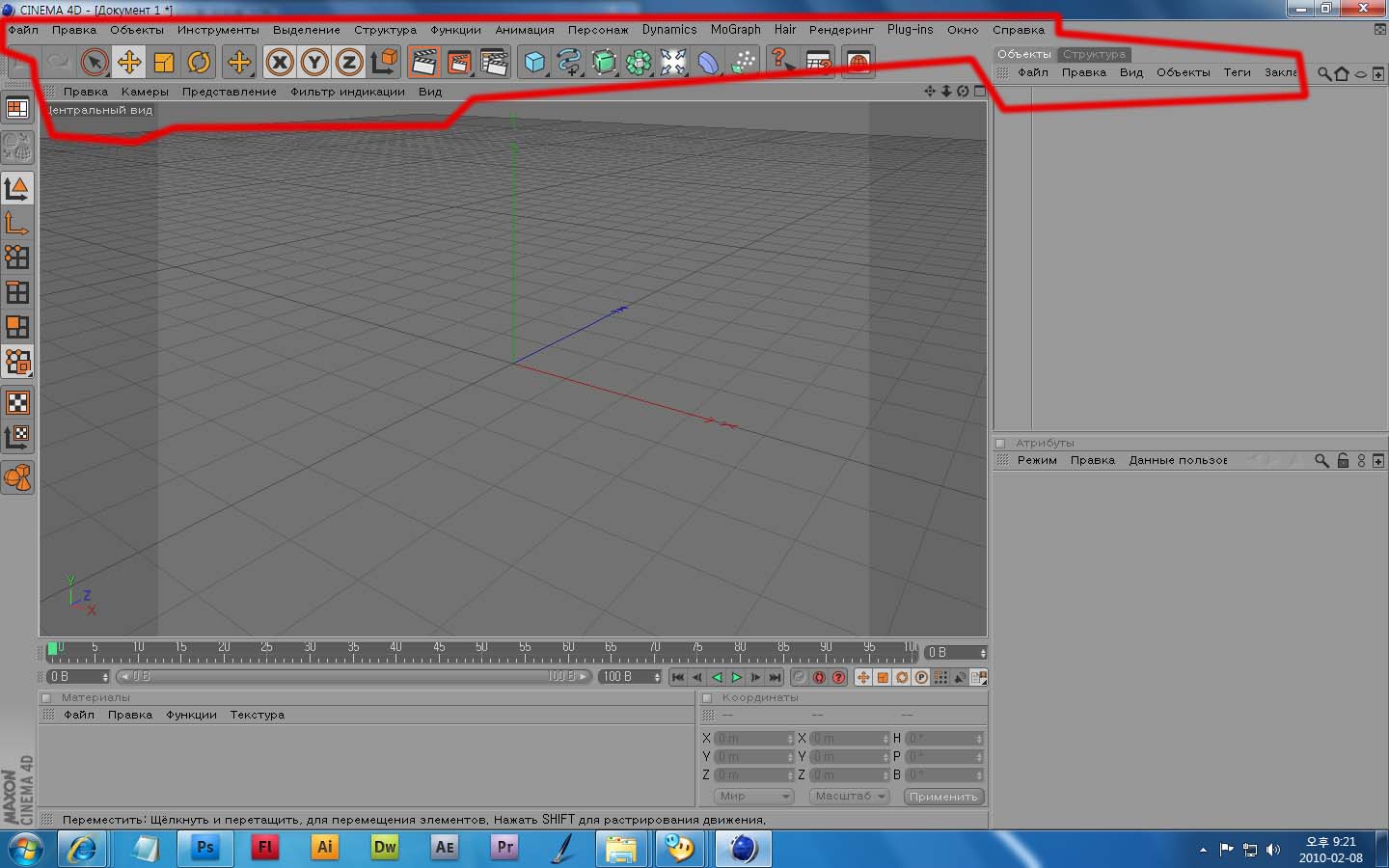Select Use Polygon tool in left palette

pyautogui.click(x=17, y=327)
